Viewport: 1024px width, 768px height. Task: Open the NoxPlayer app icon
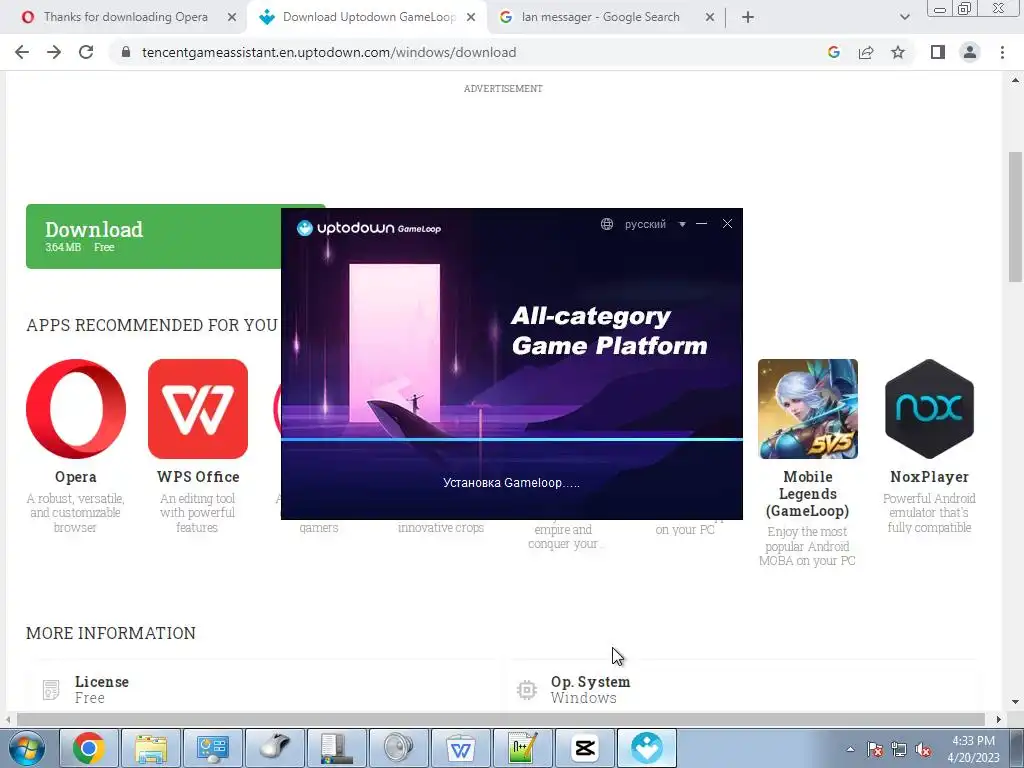(x=929, y=409)
